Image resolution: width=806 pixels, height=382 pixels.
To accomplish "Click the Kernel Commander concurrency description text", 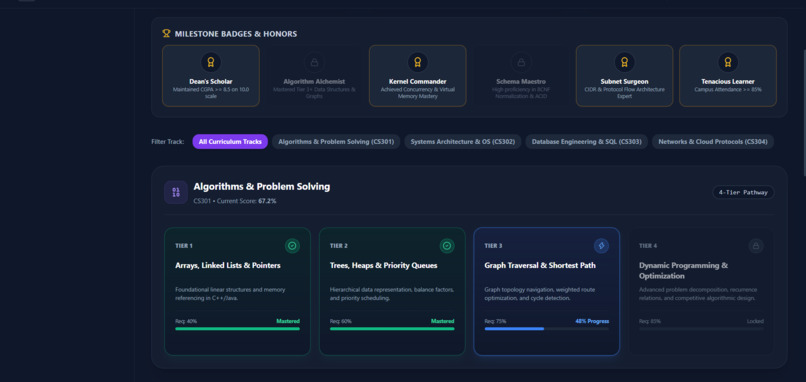I will coord(417,93).
